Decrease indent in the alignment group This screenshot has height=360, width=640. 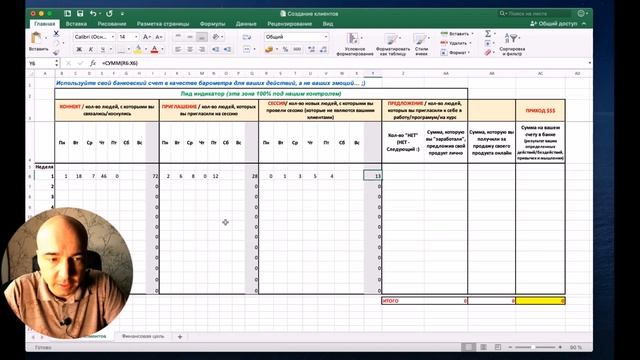click(216, 49)
